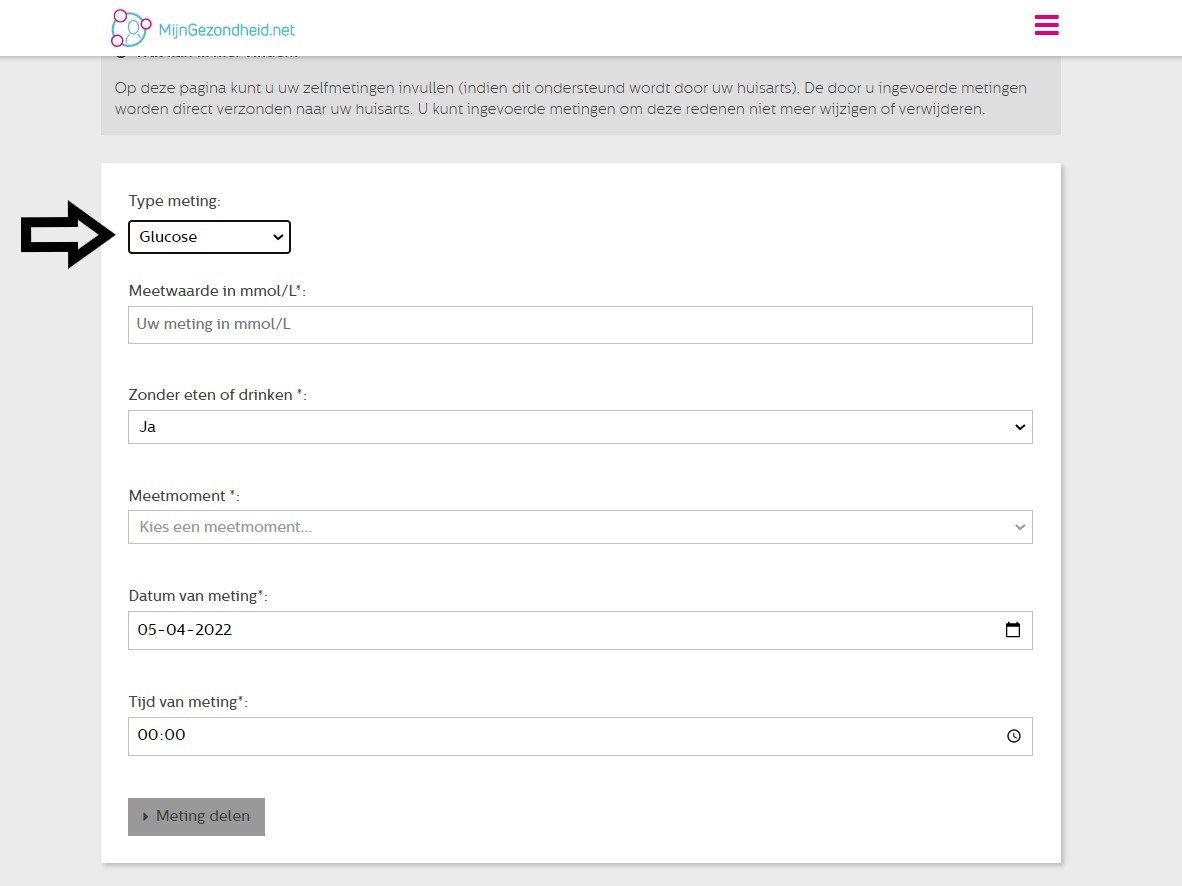Open the Kies een meetmoment dropdown
Image resolution: width=1182 pixels, height=886 pixels.
point(580,527)
